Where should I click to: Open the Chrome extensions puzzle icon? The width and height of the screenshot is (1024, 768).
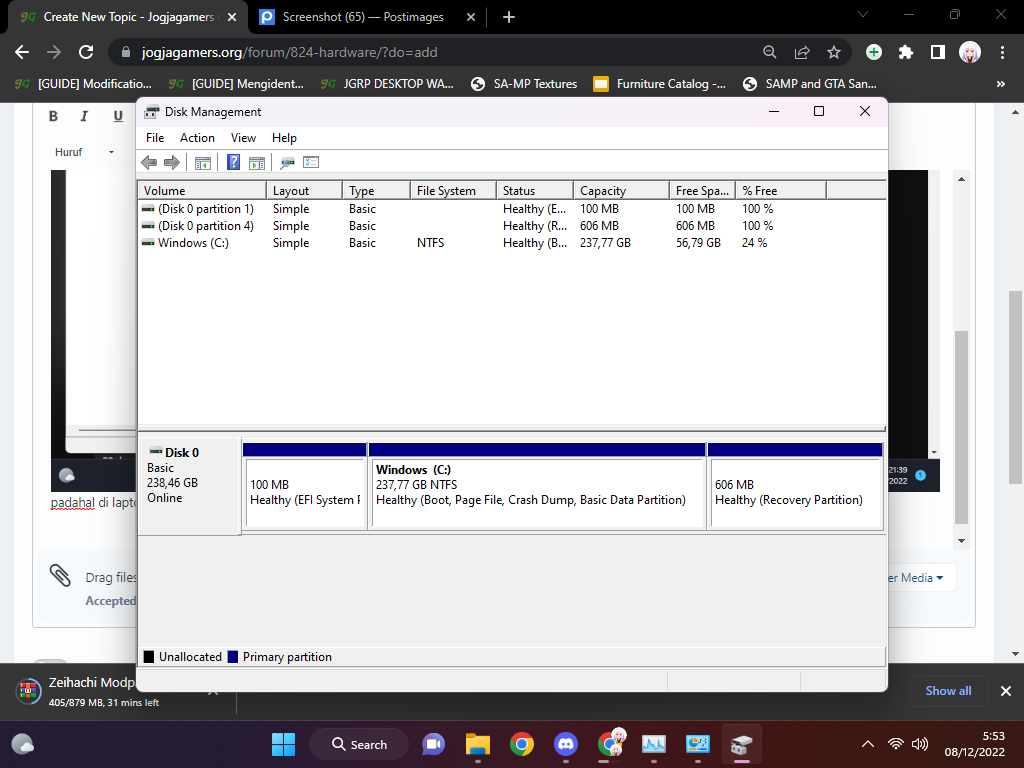906,52
